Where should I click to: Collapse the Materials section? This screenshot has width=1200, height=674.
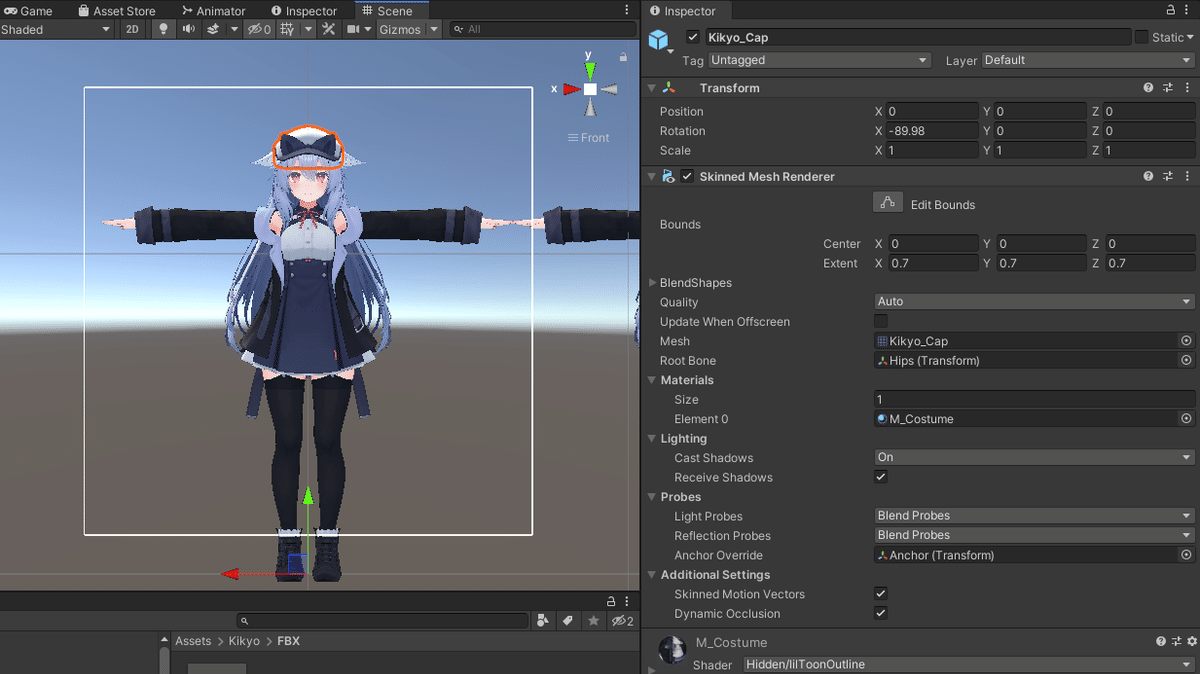pos(652,380)
